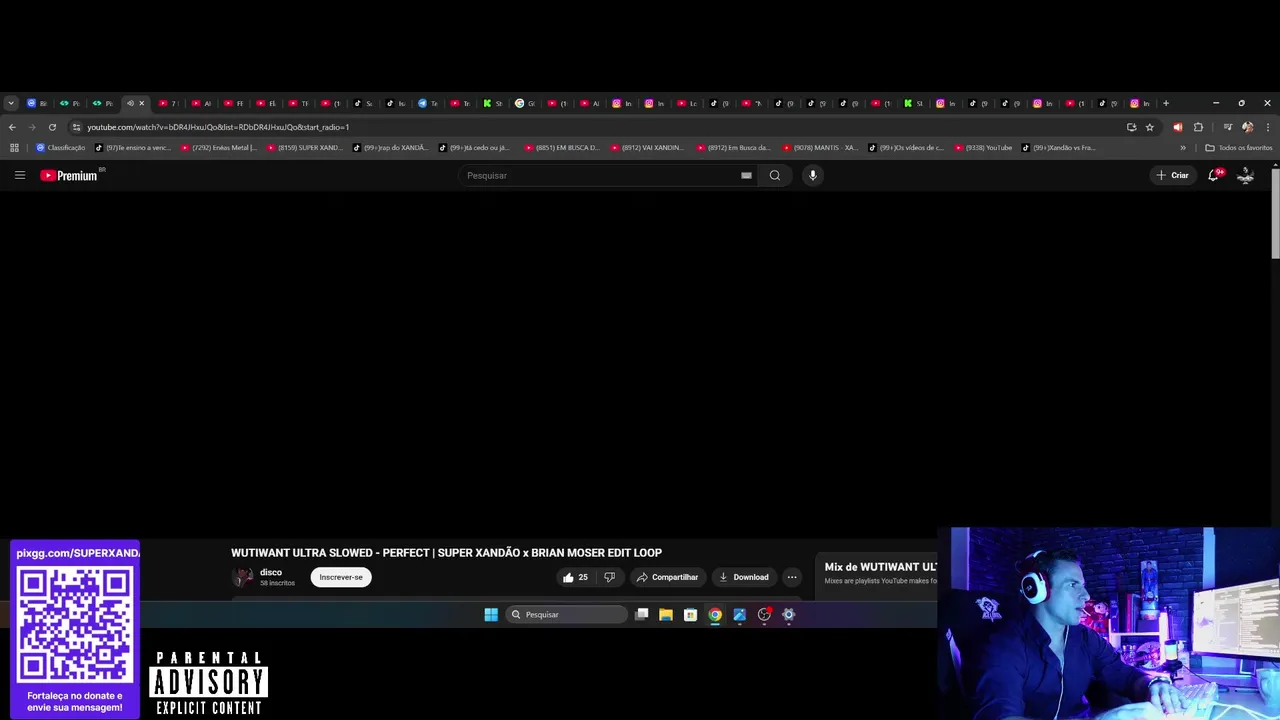Click the page vertical scrollbar
The image size is (1280, 720).
pyautogui.click(x=1275, y=215)
